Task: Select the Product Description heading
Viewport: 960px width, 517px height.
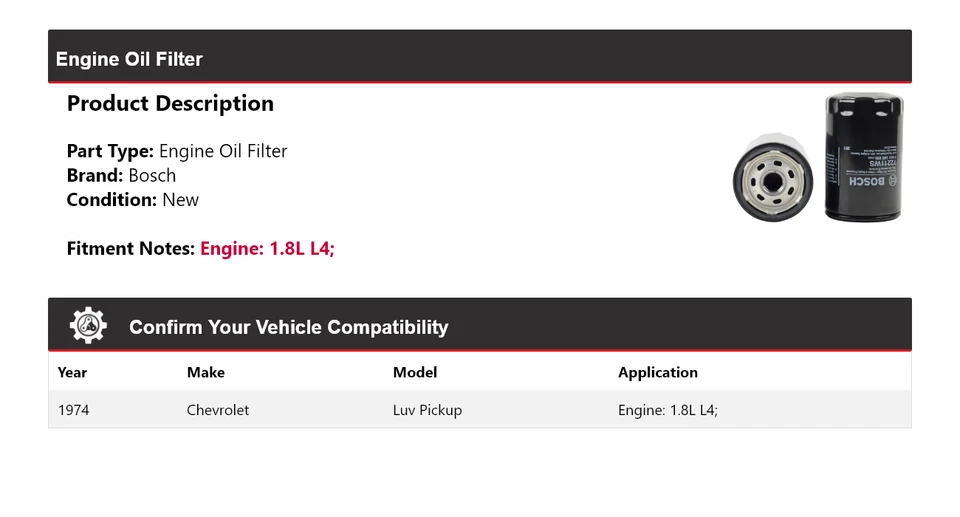Action: click(170, 104)
